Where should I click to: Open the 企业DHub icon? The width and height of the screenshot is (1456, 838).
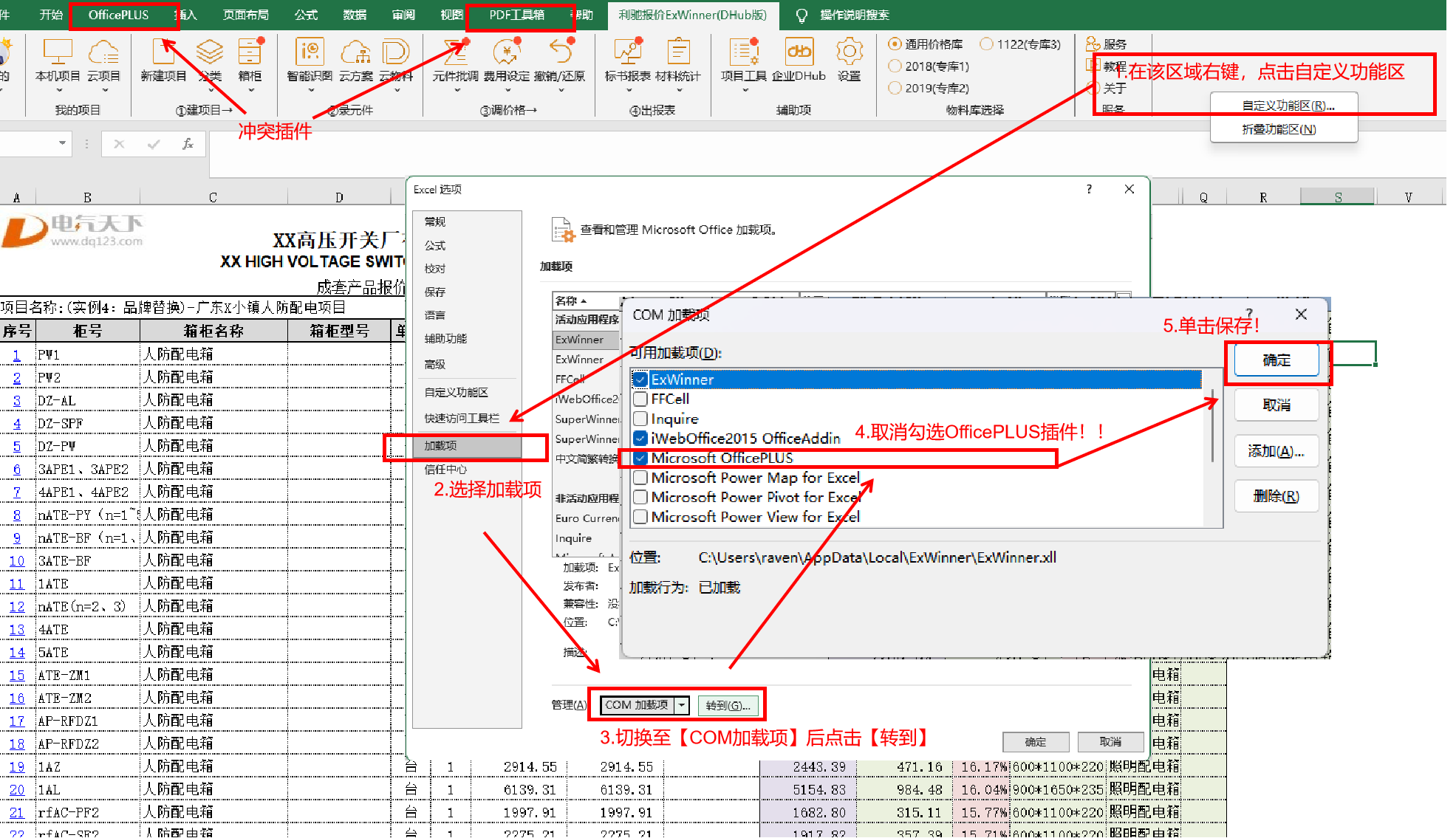coord(799,52)
